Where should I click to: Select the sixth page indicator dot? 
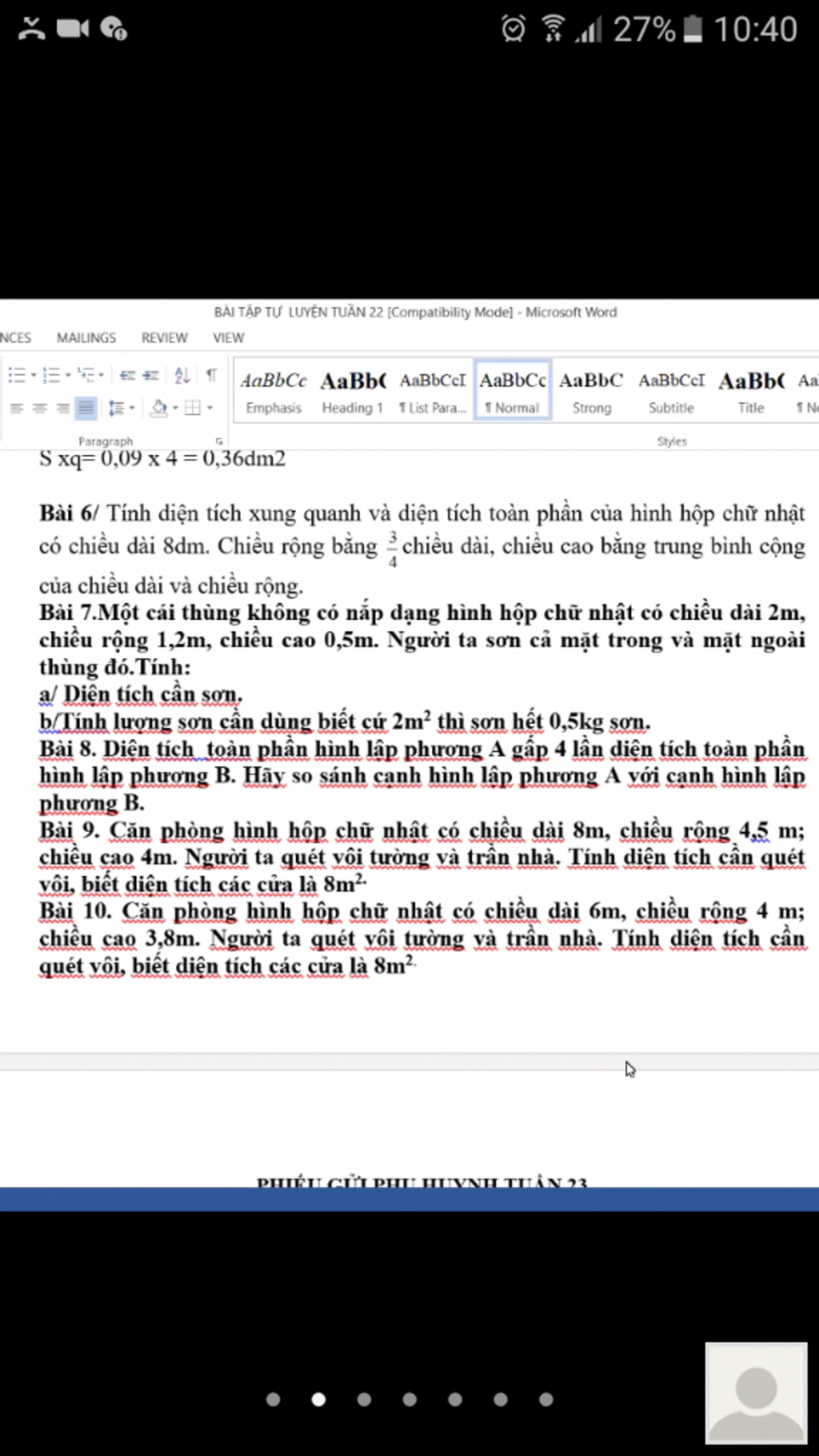[x=501, y=1399]
